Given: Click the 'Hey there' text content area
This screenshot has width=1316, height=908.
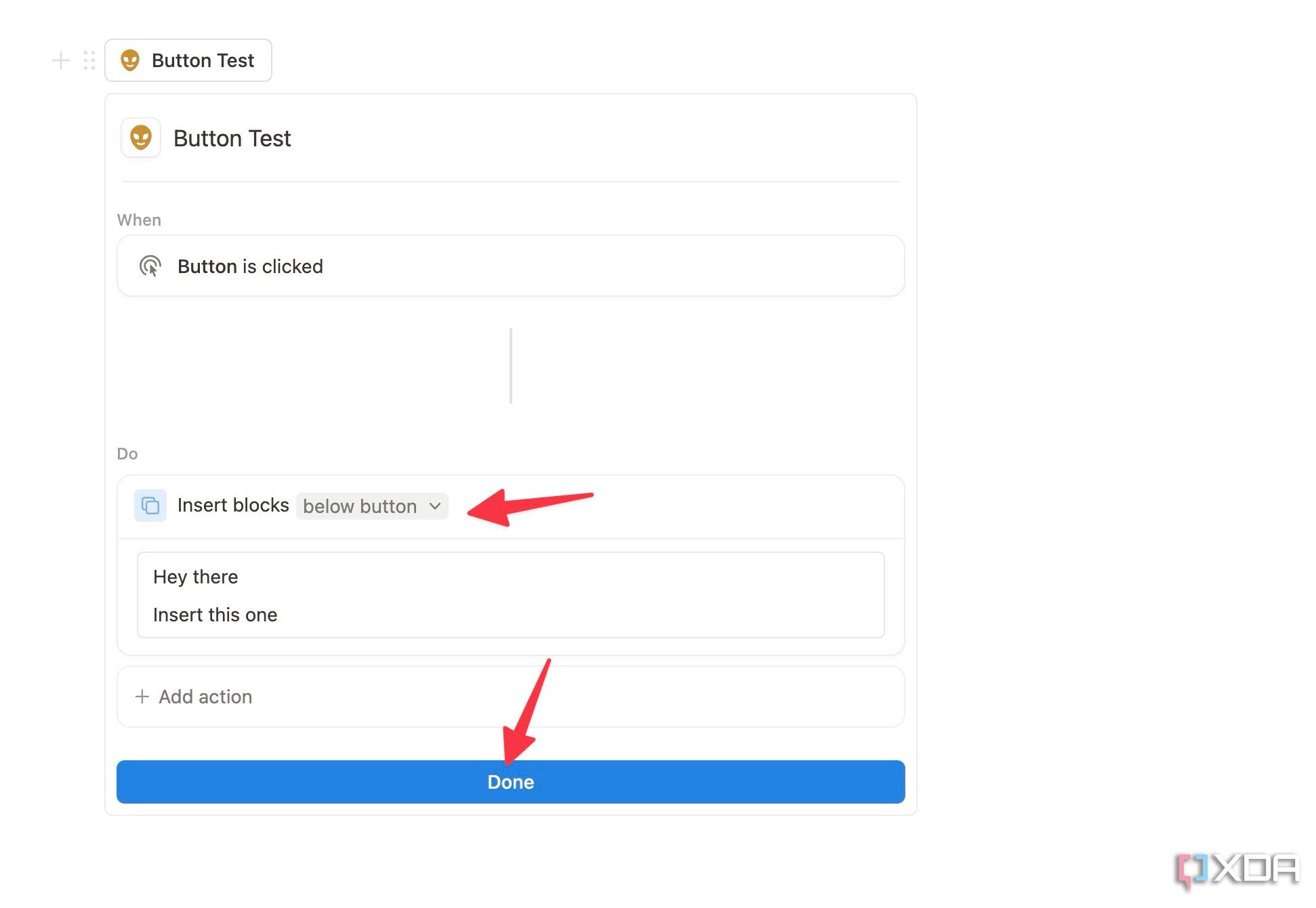Looking at the screenshot, I should click(x=196, y=576).
